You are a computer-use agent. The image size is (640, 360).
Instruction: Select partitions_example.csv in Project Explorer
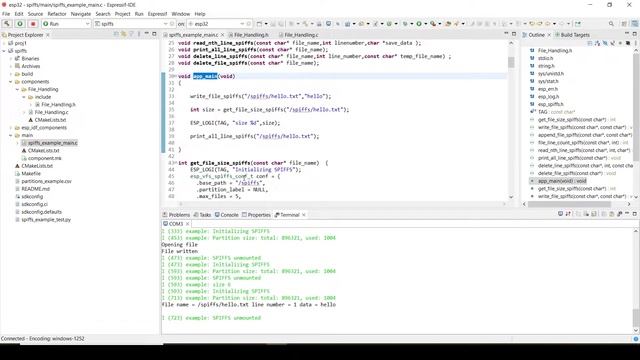pyautogui.click(x=46, y=181)
